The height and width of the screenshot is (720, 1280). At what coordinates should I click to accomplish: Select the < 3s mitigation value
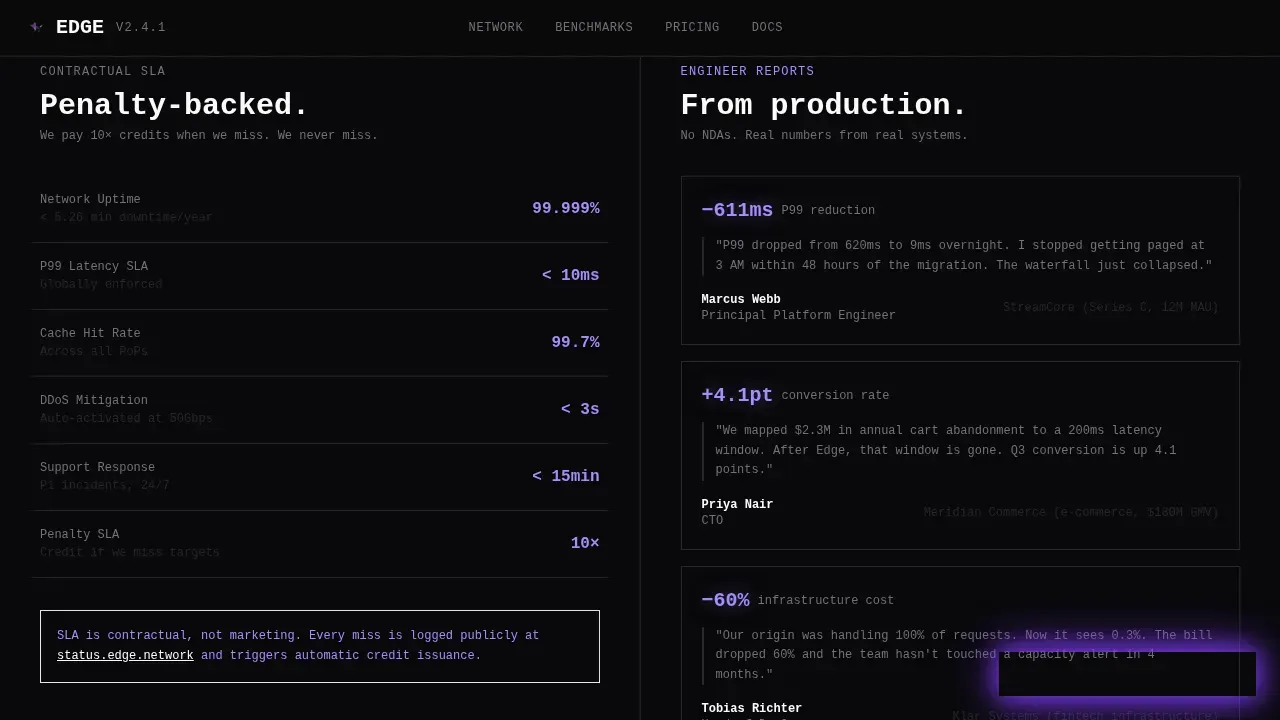coord(580,409)
